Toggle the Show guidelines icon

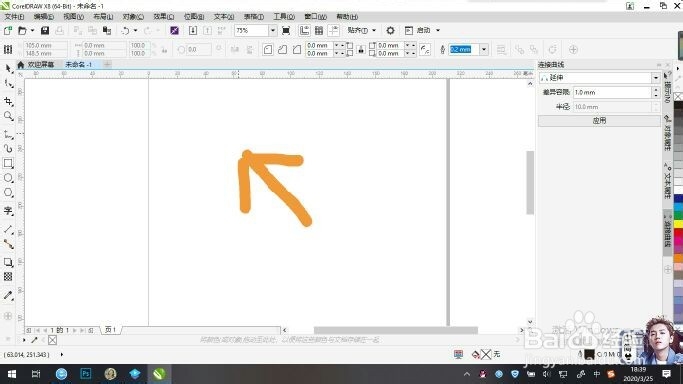[x=334, y=30]
